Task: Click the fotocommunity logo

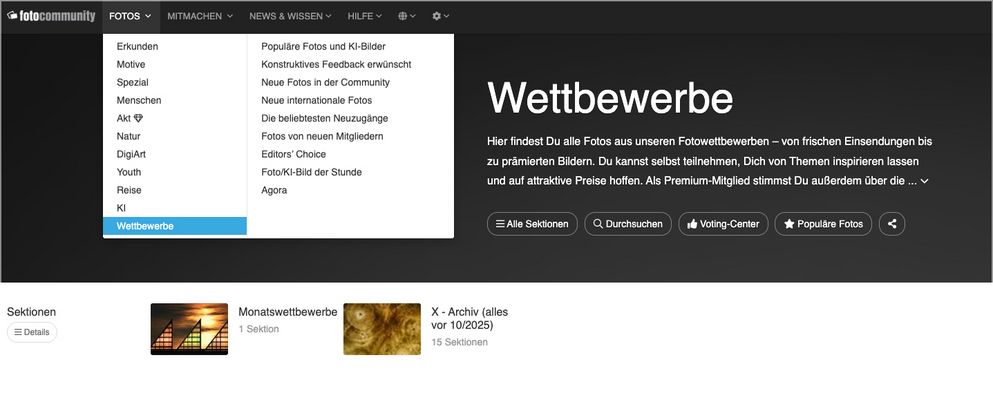Action: click(51, 16)
